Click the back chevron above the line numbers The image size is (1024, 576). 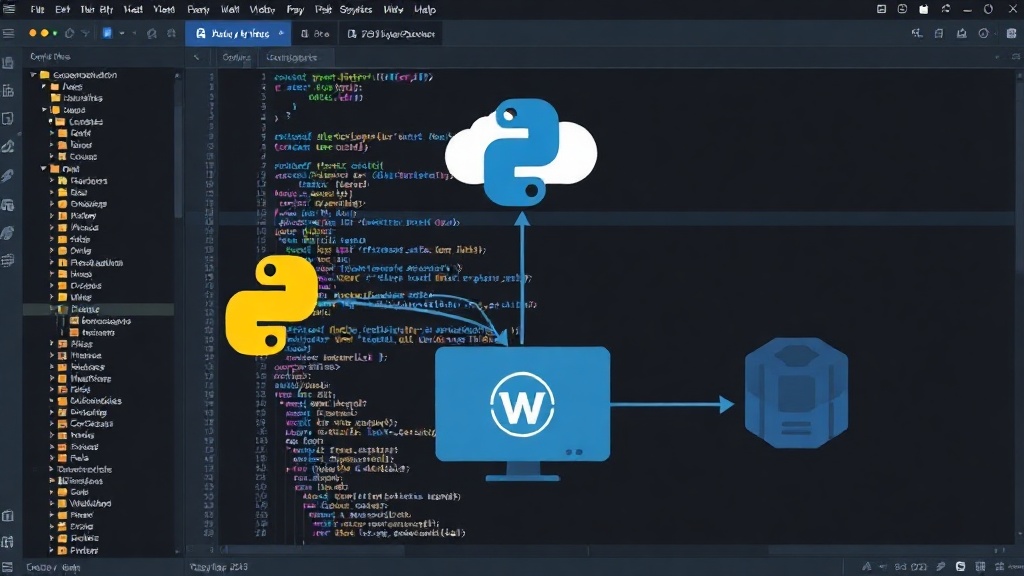197,57
